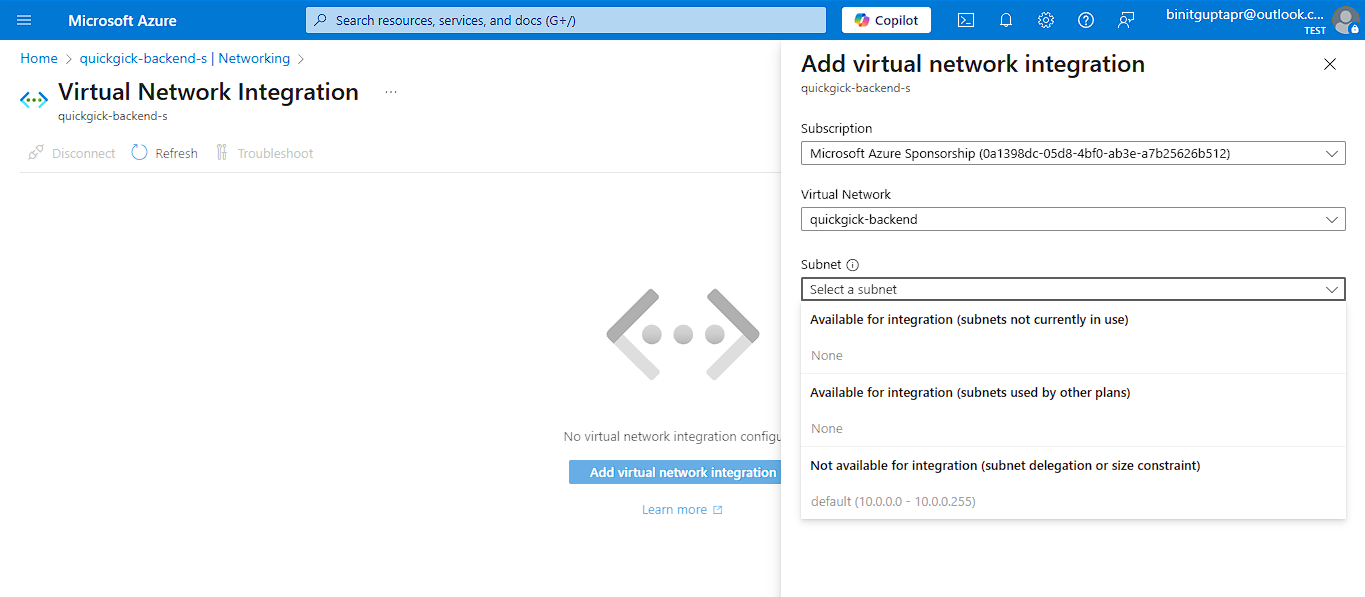Click the account email binitguptapr@outlook.c...
The image size is (1365, 597).
(1244, 15)
